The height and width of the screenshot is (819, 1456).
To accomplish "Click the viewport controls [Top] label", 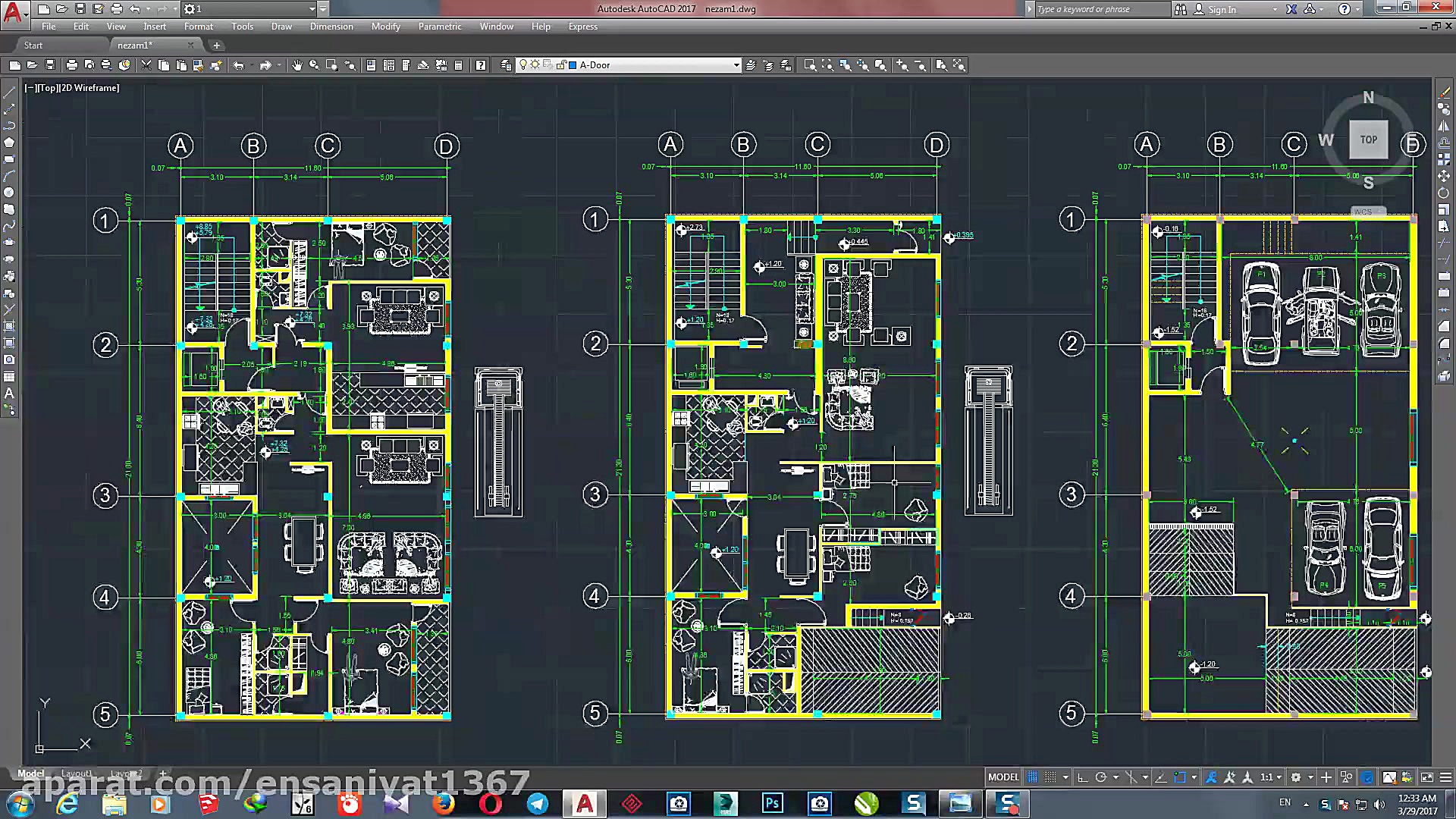I will tap(48, 88).
